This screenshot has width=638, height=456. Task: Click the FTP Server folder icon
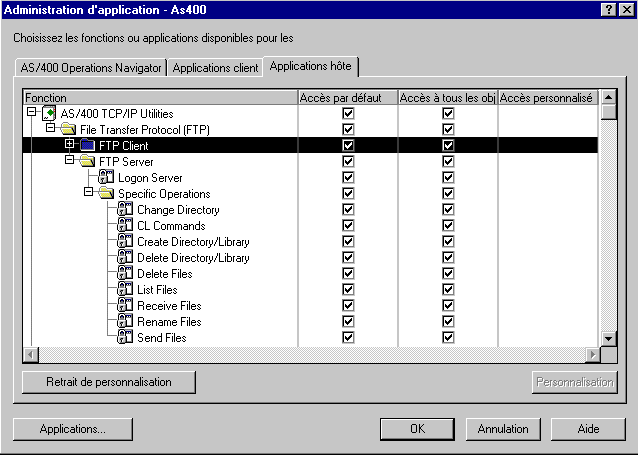(x=87, y=161)
